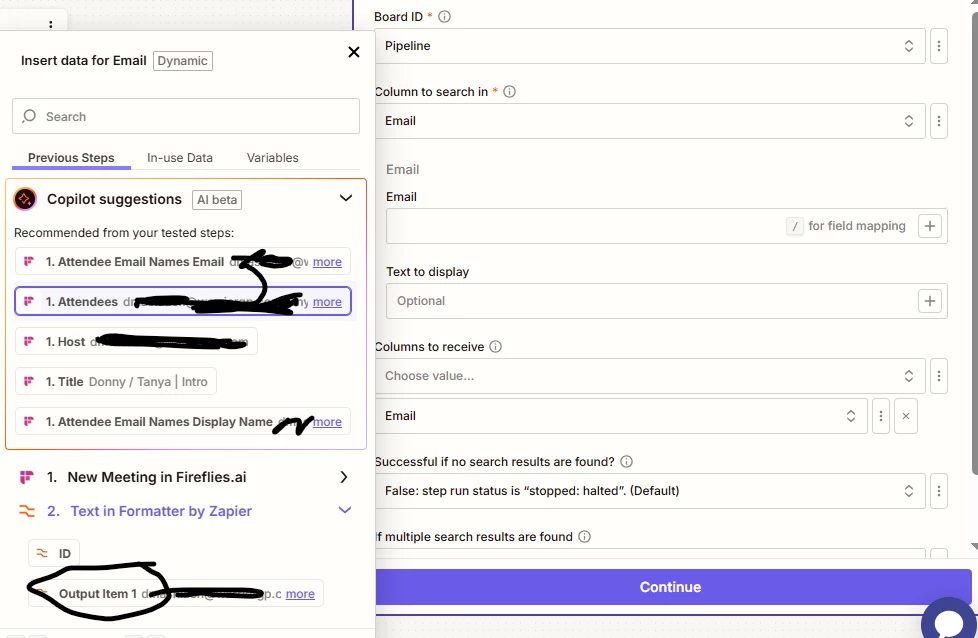Open the three-dot menu above the insert data panel

(51, 24)
